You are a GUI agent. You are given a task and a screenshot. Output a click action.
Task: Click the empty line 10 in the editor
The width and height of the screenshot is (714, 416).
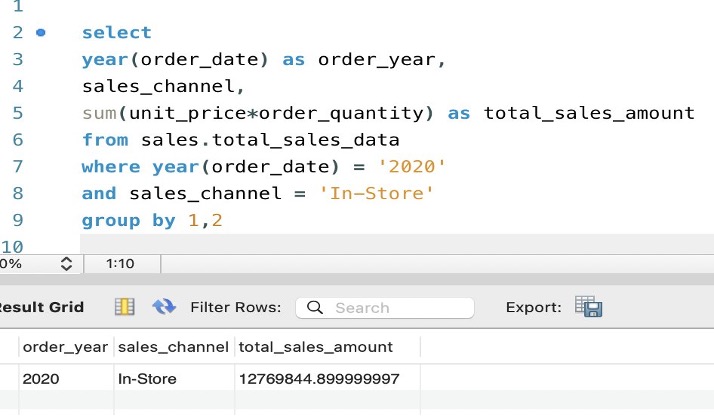[x=397, y=245]
